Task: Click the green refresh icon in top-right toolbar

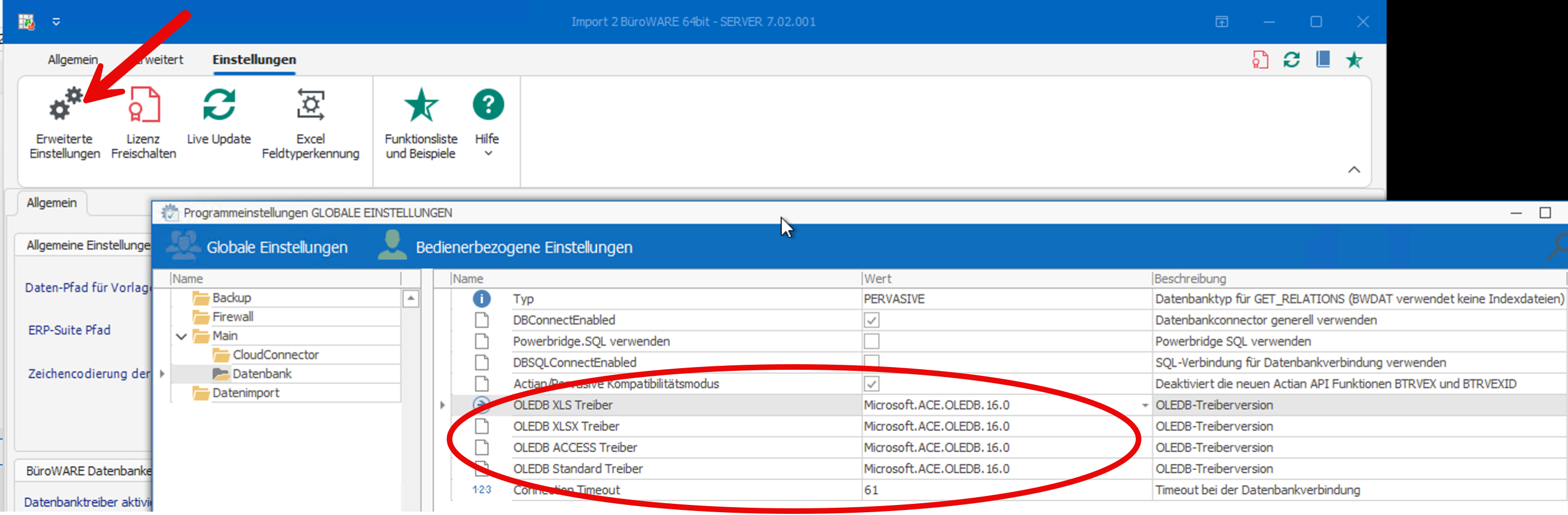Action: pyautogui.click(x=1292, y=60)
